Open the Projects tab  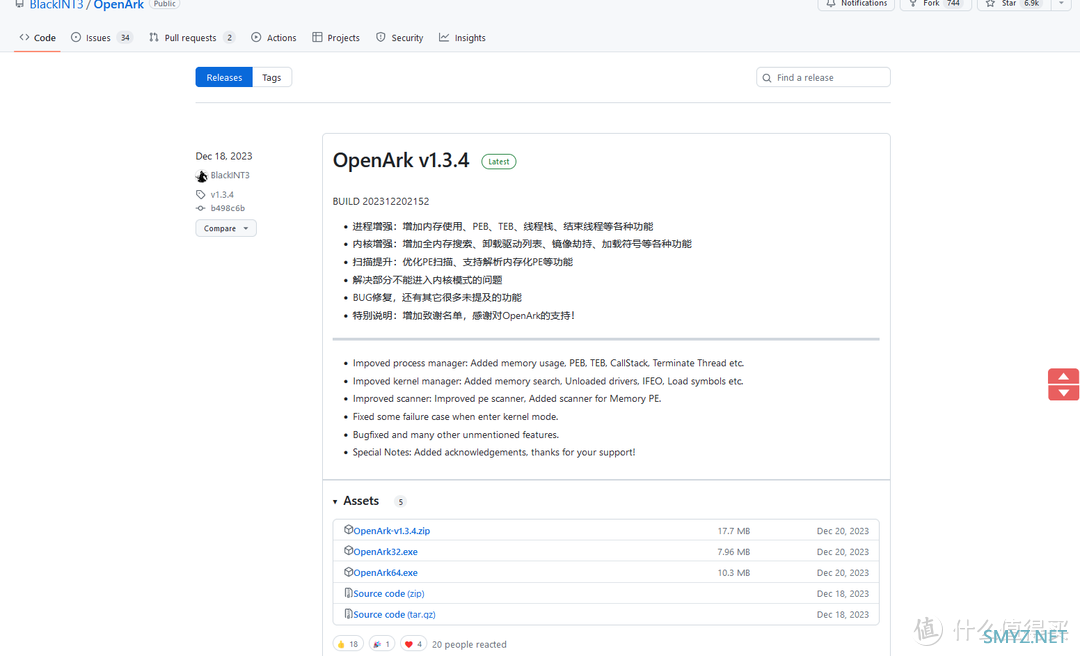pyautogui.click(x=335, y=38)
